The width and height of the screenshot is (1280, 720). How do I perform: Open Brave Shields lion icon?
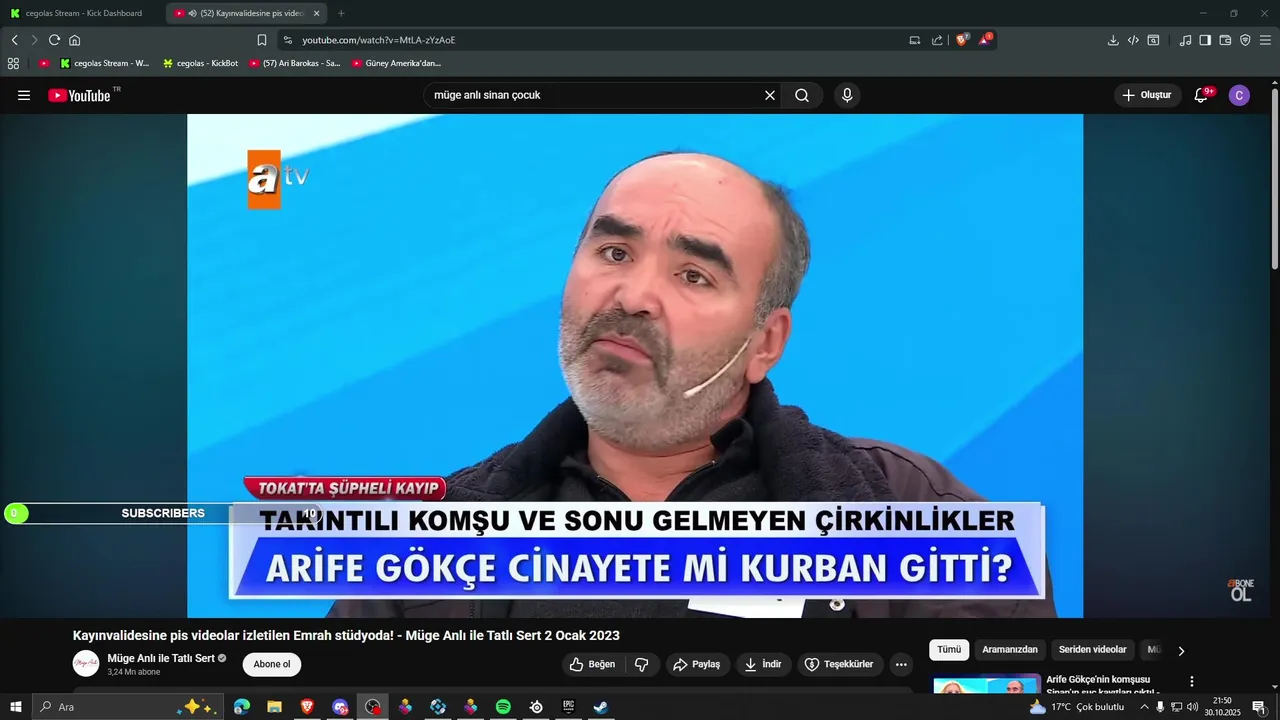tap(962, 40)
